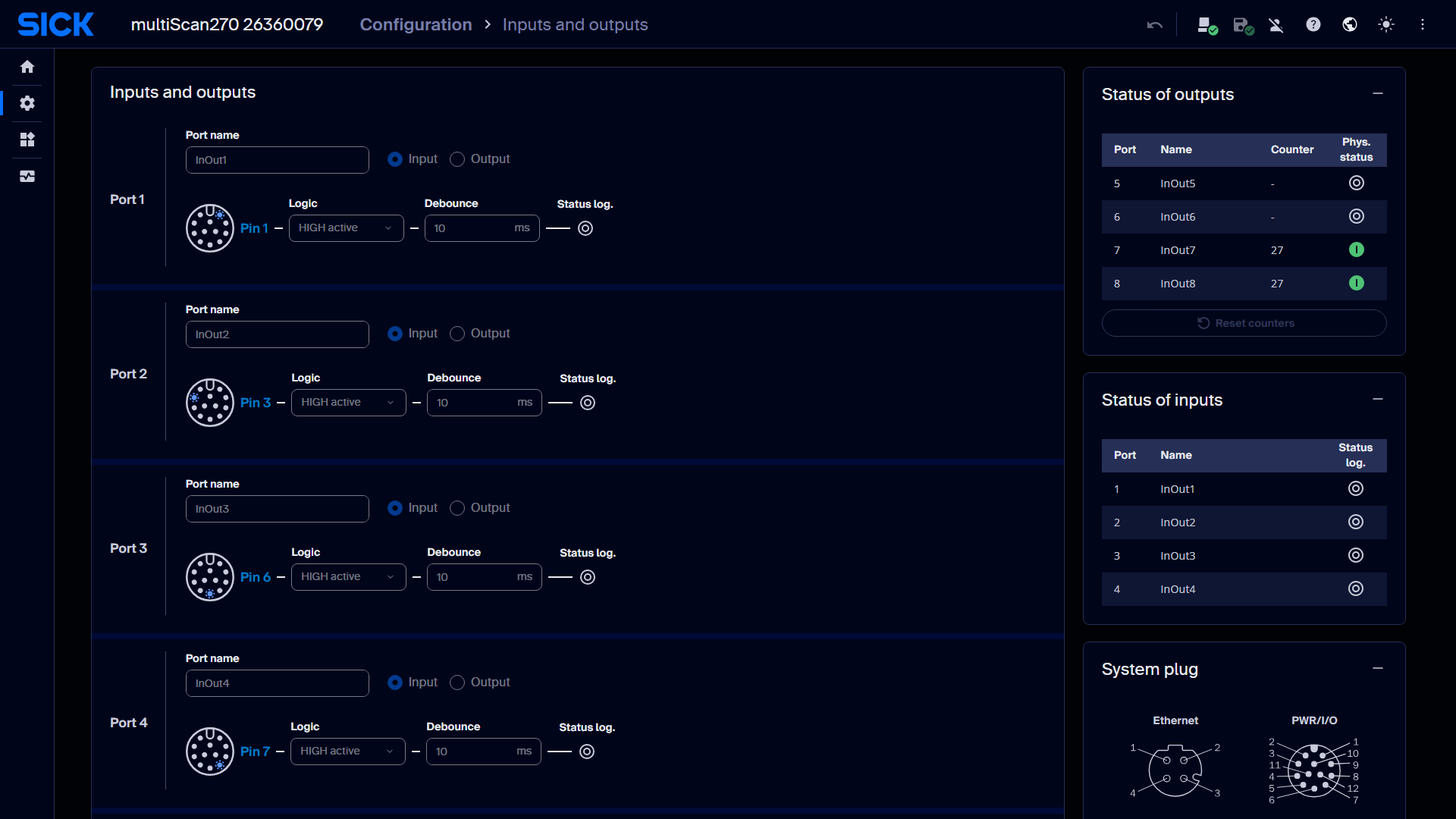Open the language globe icon

1350,24
